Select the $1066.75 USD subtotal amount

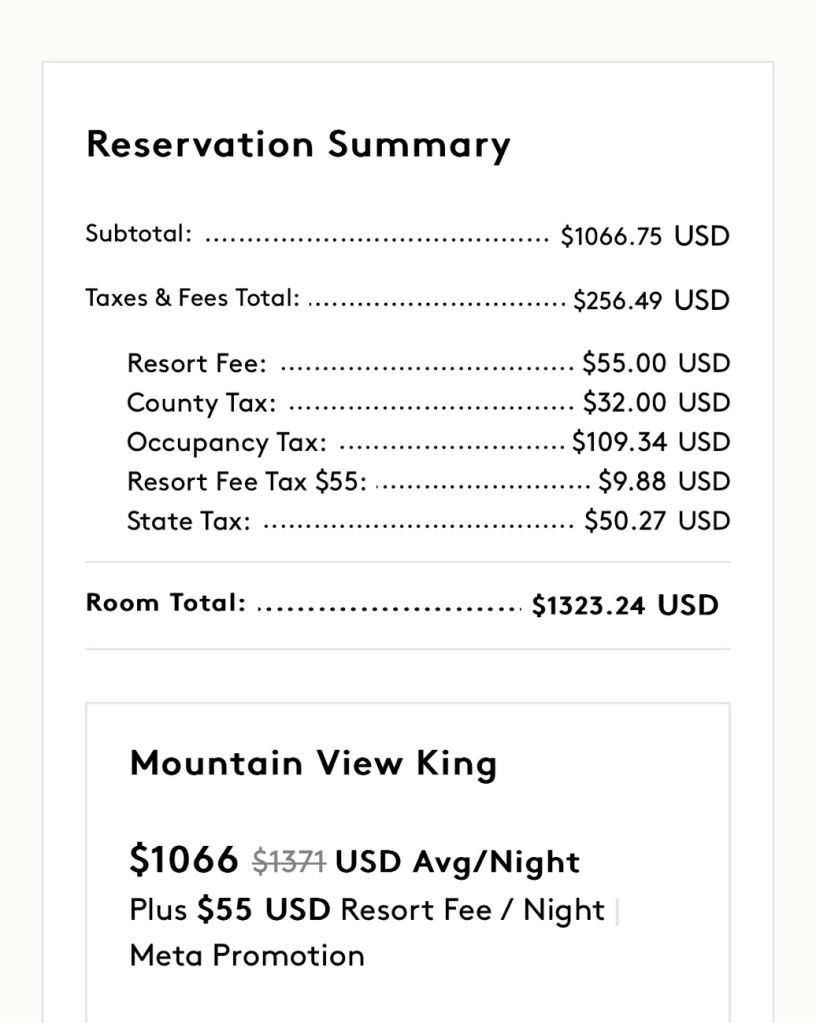click(x=645, y=237)
